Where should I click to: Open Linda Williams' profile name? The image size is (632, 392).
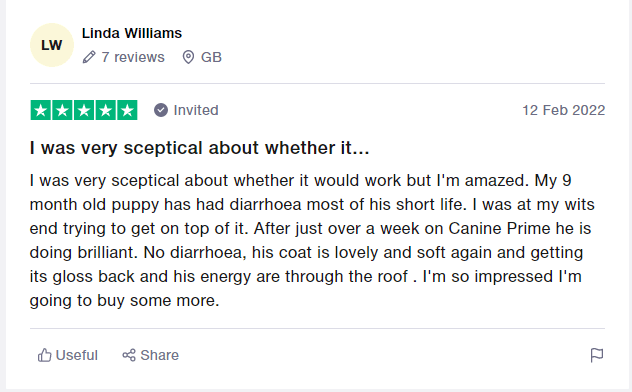(x=132, y=33)
